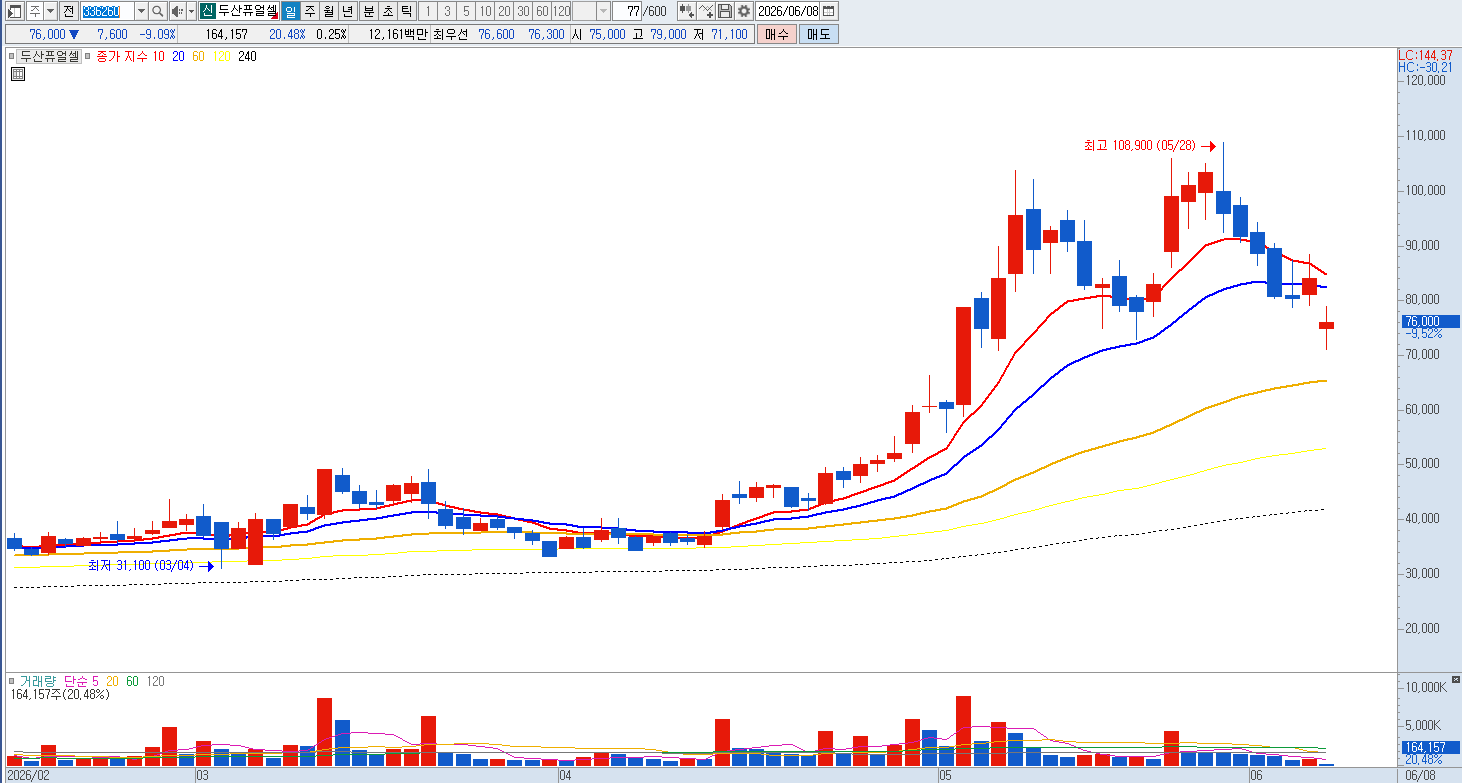
Task: Expand the stock code dropdown arrow
Action: (141, 11)
